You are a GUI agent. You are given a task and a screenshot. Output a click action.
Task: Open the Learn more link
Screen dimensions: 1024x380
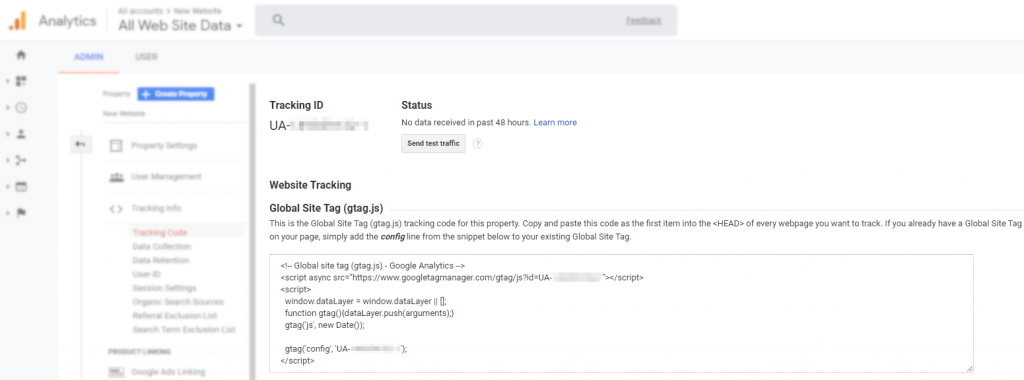[x=555, y=123]
